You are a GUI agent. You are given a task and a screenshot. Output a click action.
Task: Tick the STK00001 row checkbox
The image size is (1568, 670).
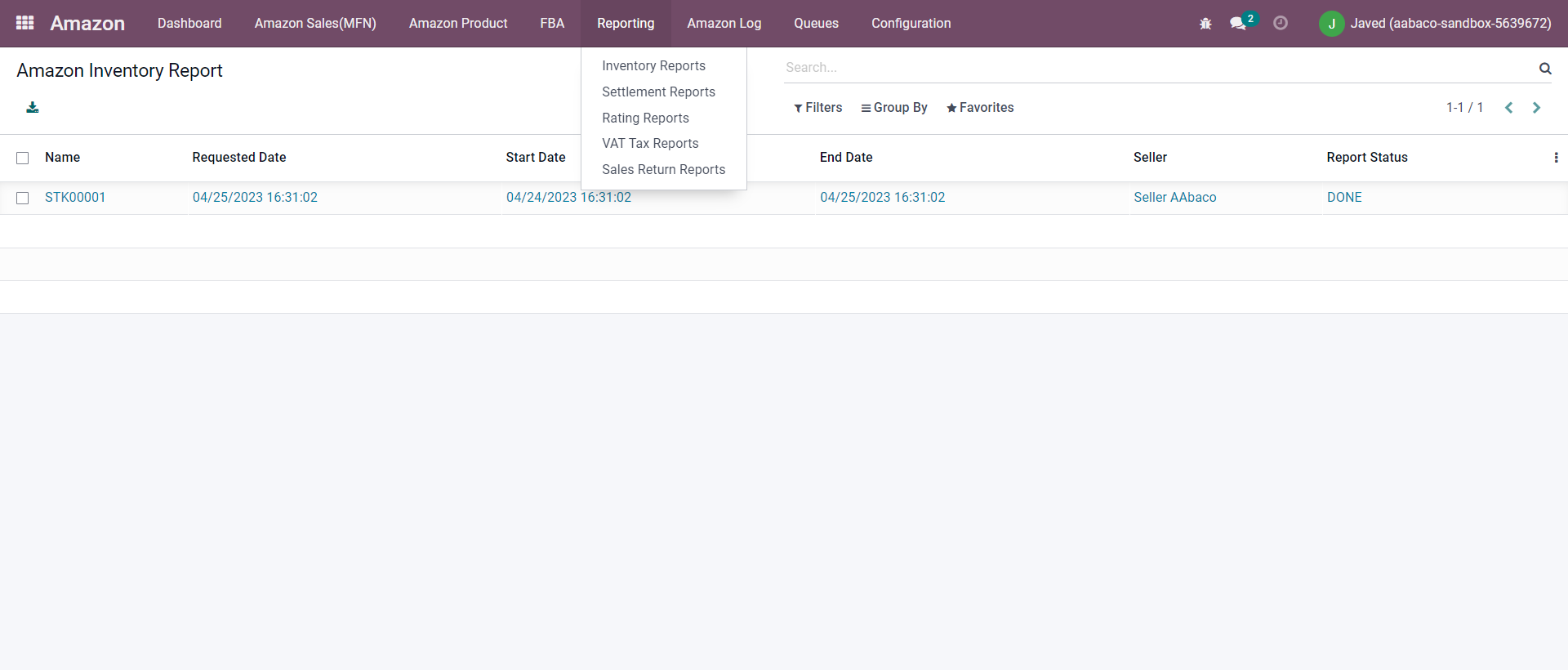pyautogui.click(x=23, y=198)
